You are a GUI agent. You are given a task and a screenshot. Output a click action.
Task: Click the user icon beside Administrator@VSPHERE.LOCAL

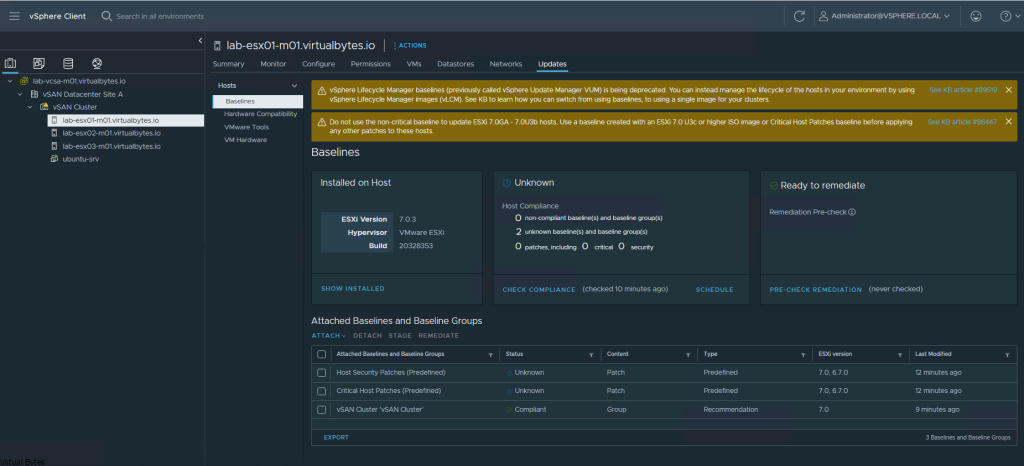824,16
